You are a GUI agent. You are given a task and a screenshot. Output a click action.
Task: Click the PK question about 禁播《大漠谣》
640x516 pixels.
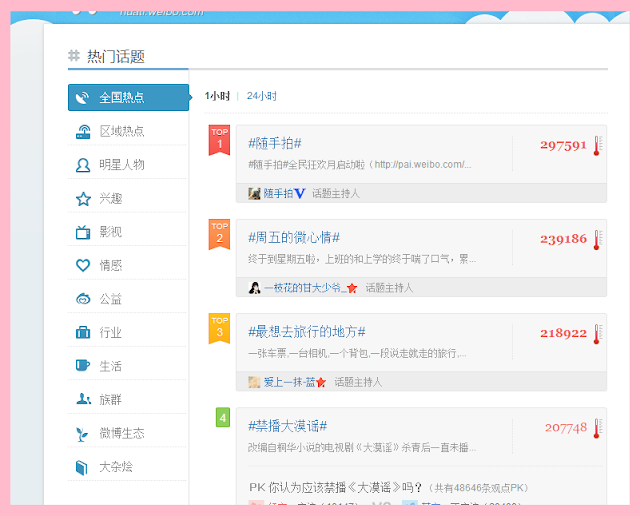point(335,487)
